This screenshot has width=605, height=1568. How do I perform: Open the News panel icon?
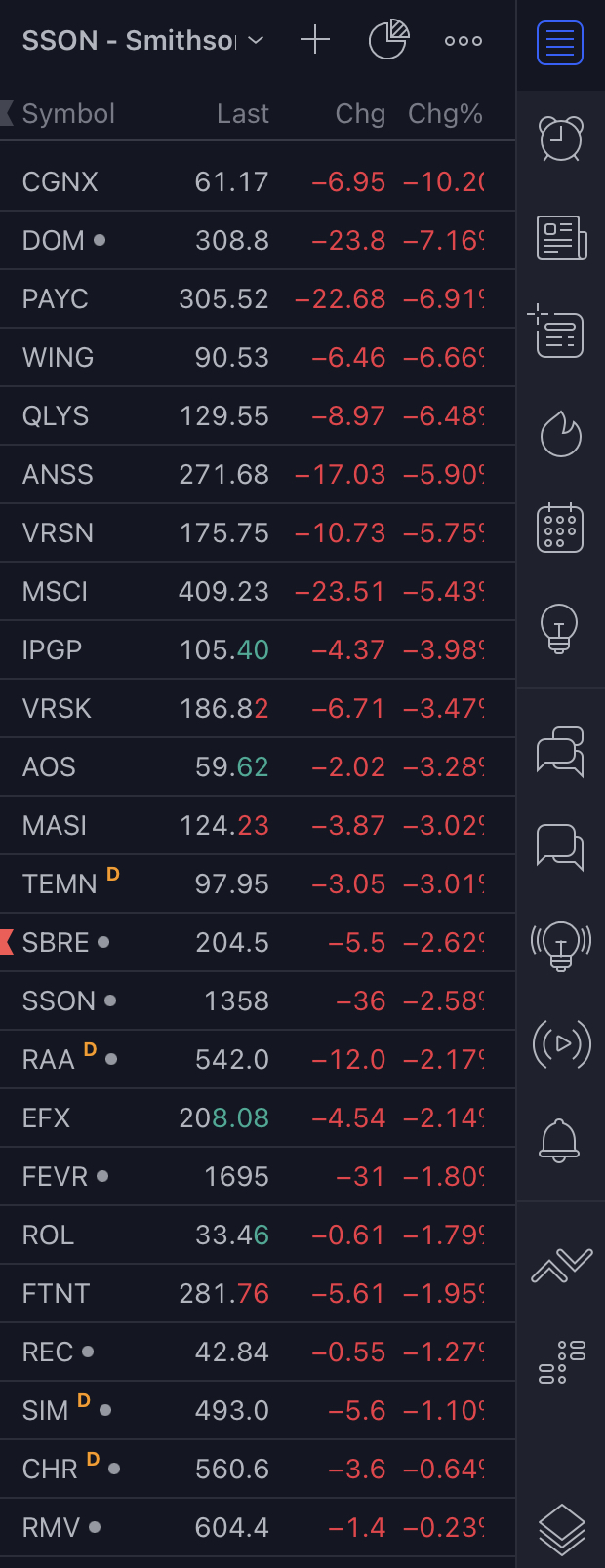click(561, 238)
